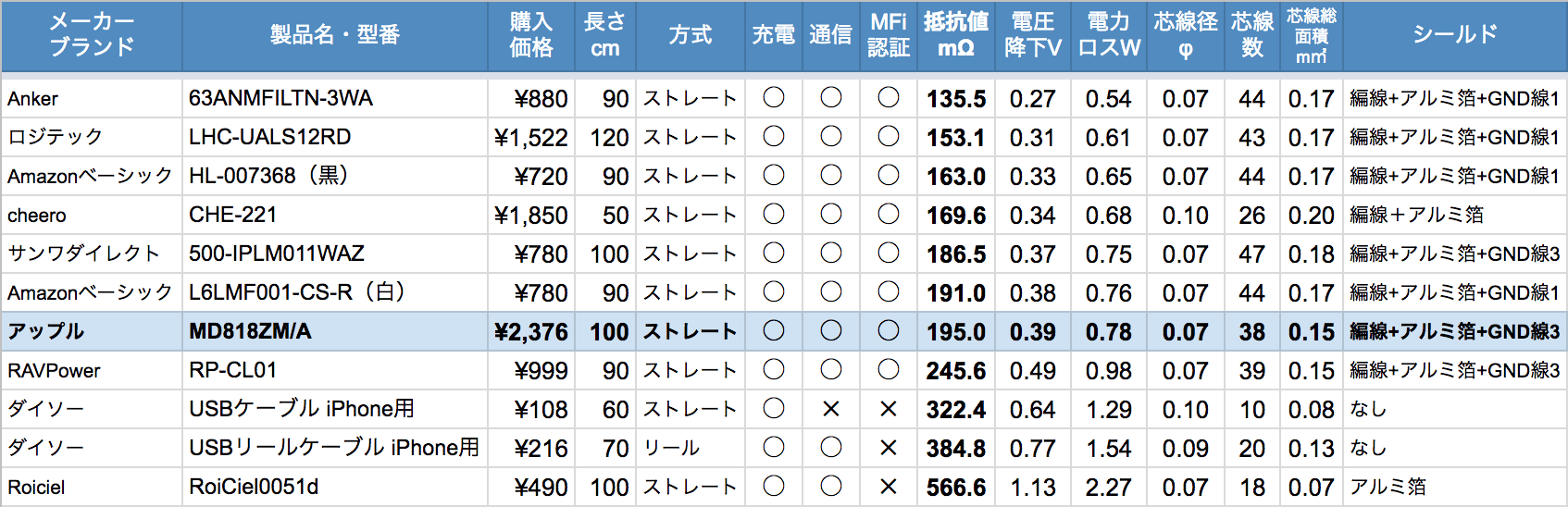Image resolution: width=1568 pixels, height=507 pixels.
Task: Click the 長さcm column header
Action: pyautogui.click(x=605, y=35)
